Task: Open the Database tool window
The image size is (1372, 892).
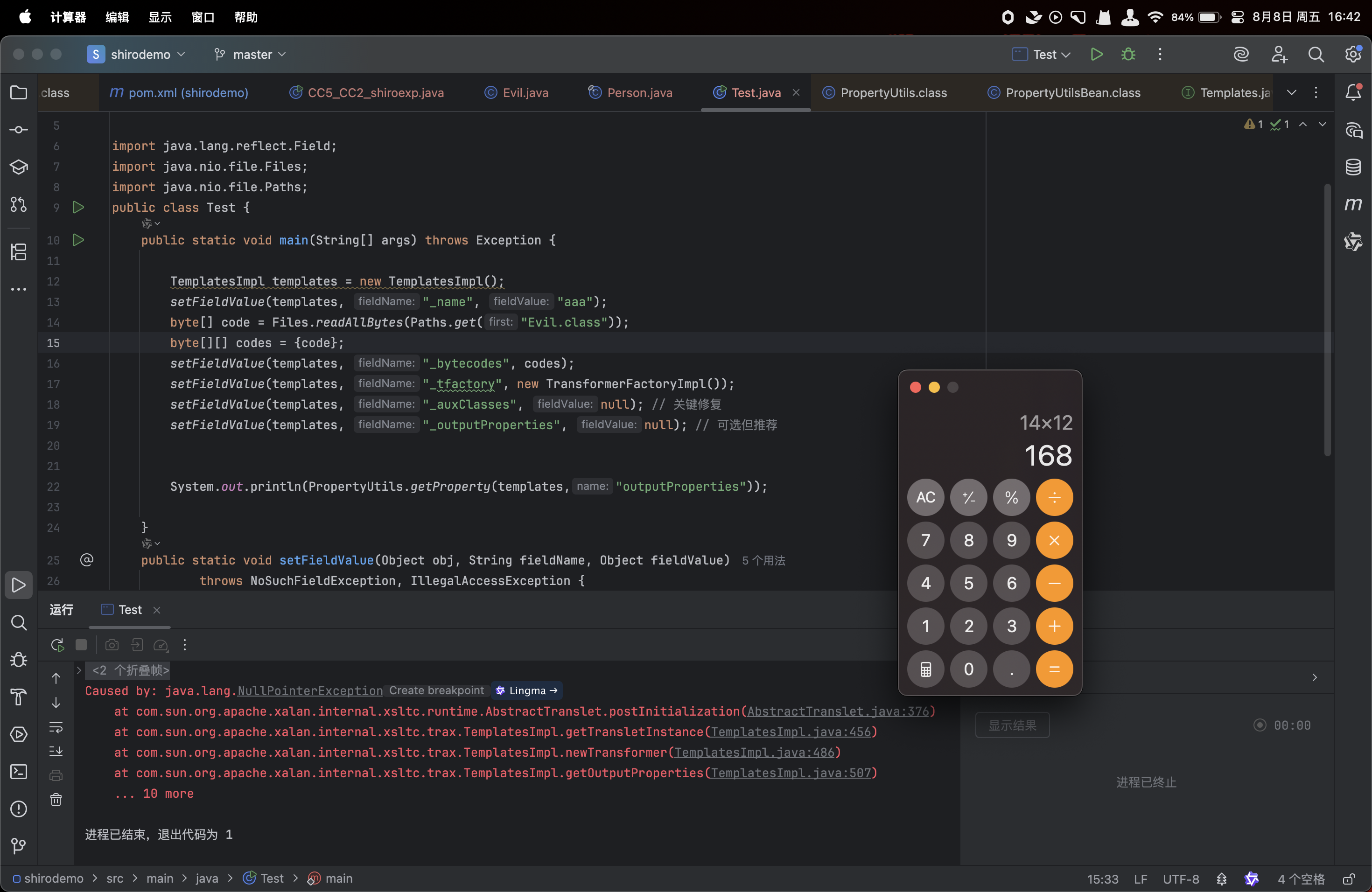Action: [x=1352, y=167]
